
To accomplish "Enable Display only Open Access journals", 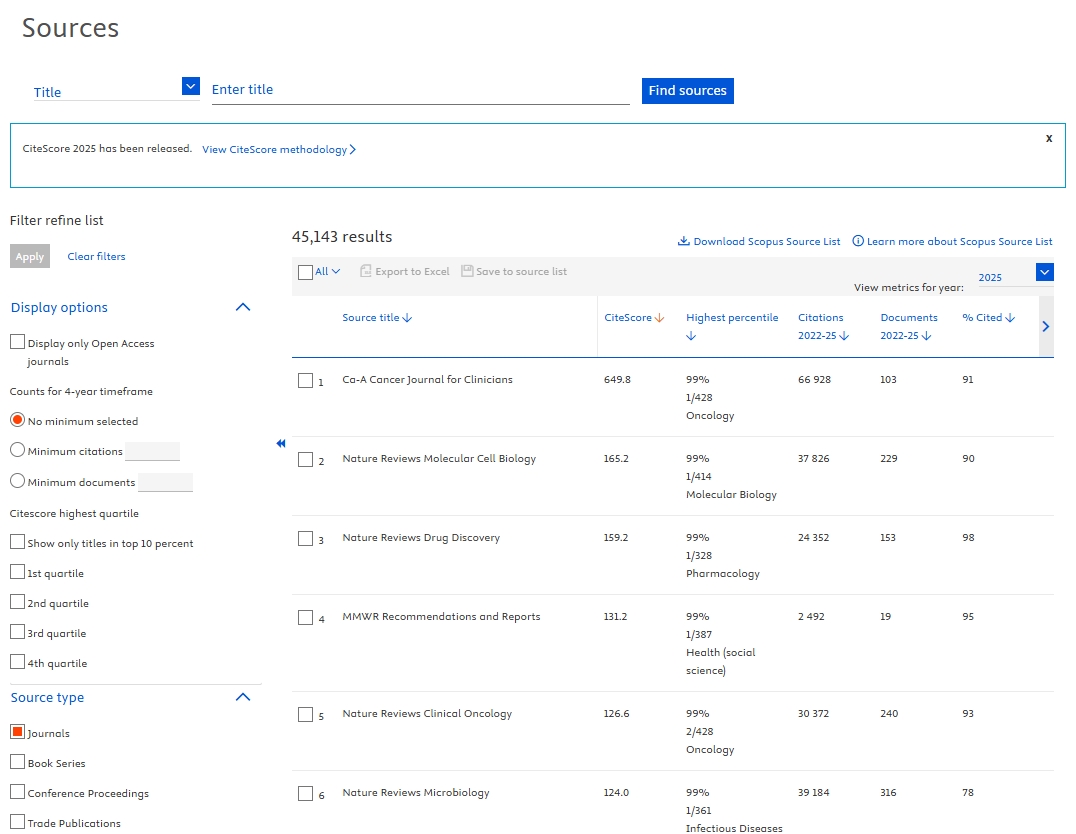I will [x=18, y=342].
